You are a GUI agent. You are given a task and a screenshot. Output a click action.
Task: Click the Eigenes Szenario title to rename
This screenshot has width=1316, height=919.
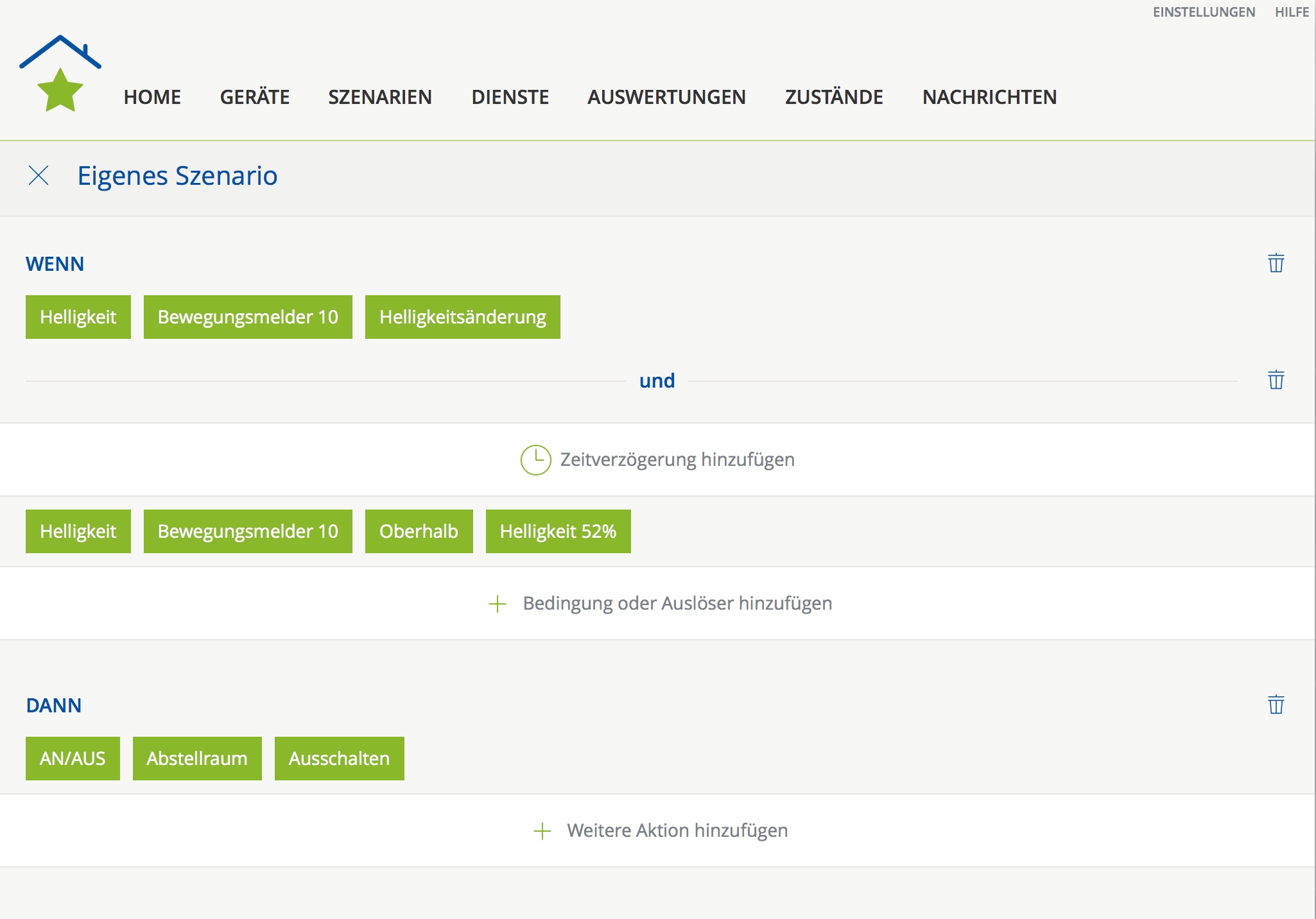point(178,176)
